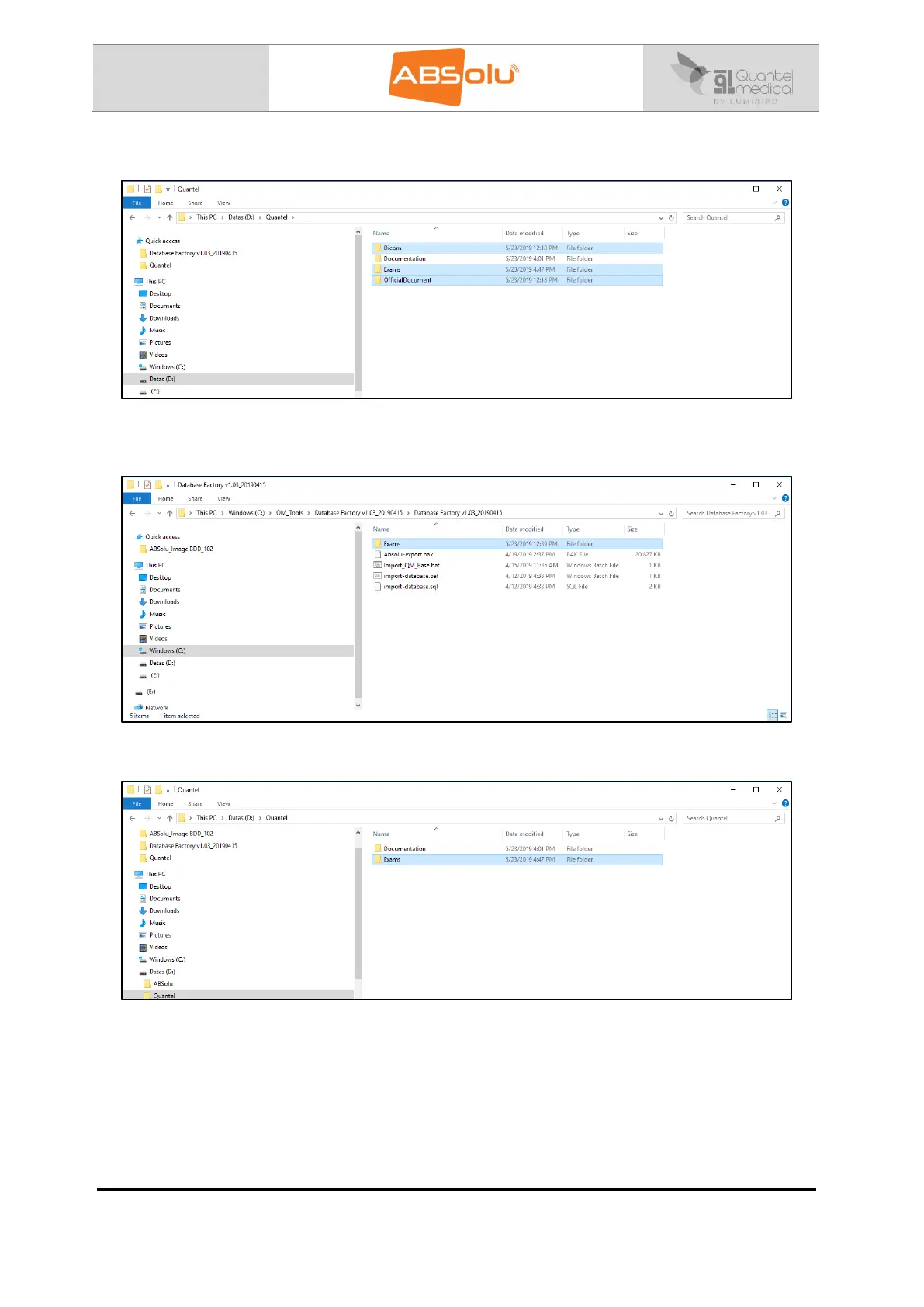Open Customize Quick Access Toolbar in Database Factory window
The height and width of the screenshot is (1307, 924).
168,485
